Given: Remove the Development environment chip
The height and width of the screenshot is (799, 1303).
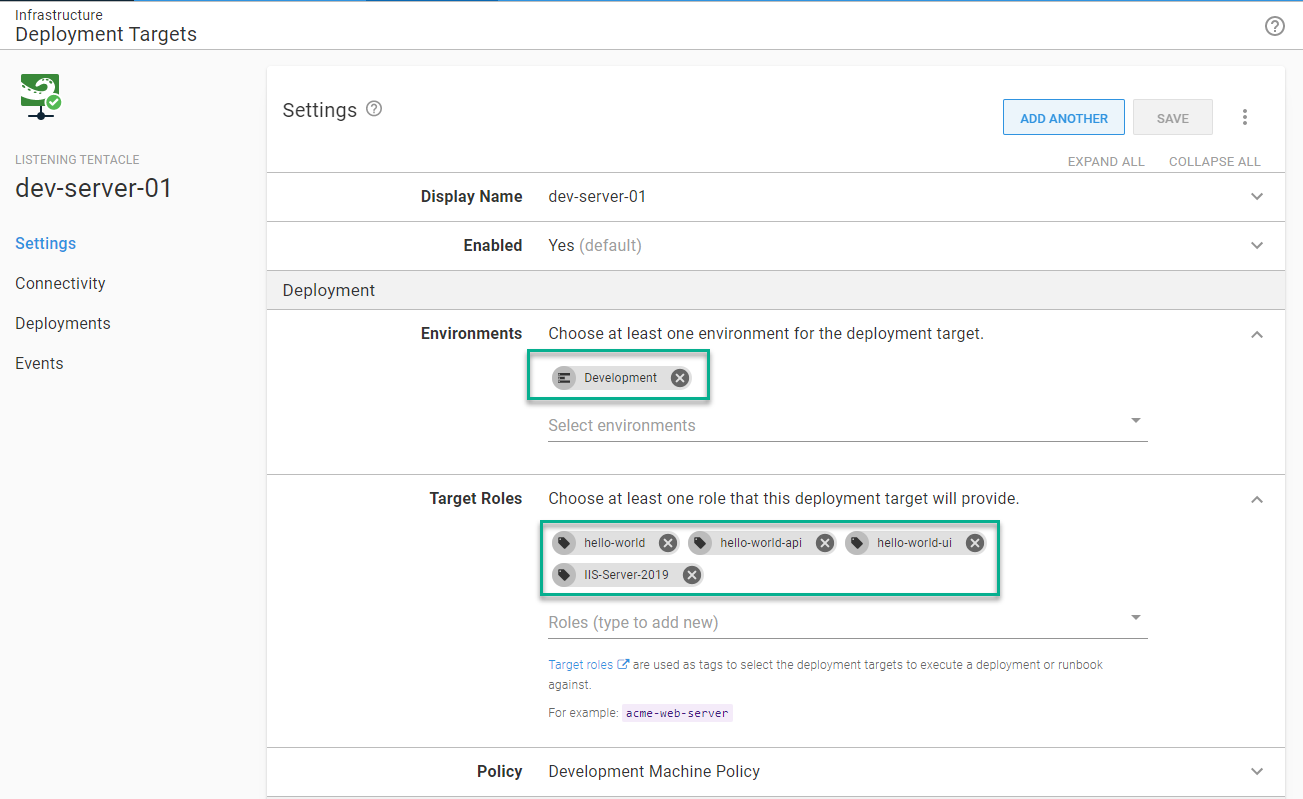Looking at the screenshot, I should (x=679, y=377).
